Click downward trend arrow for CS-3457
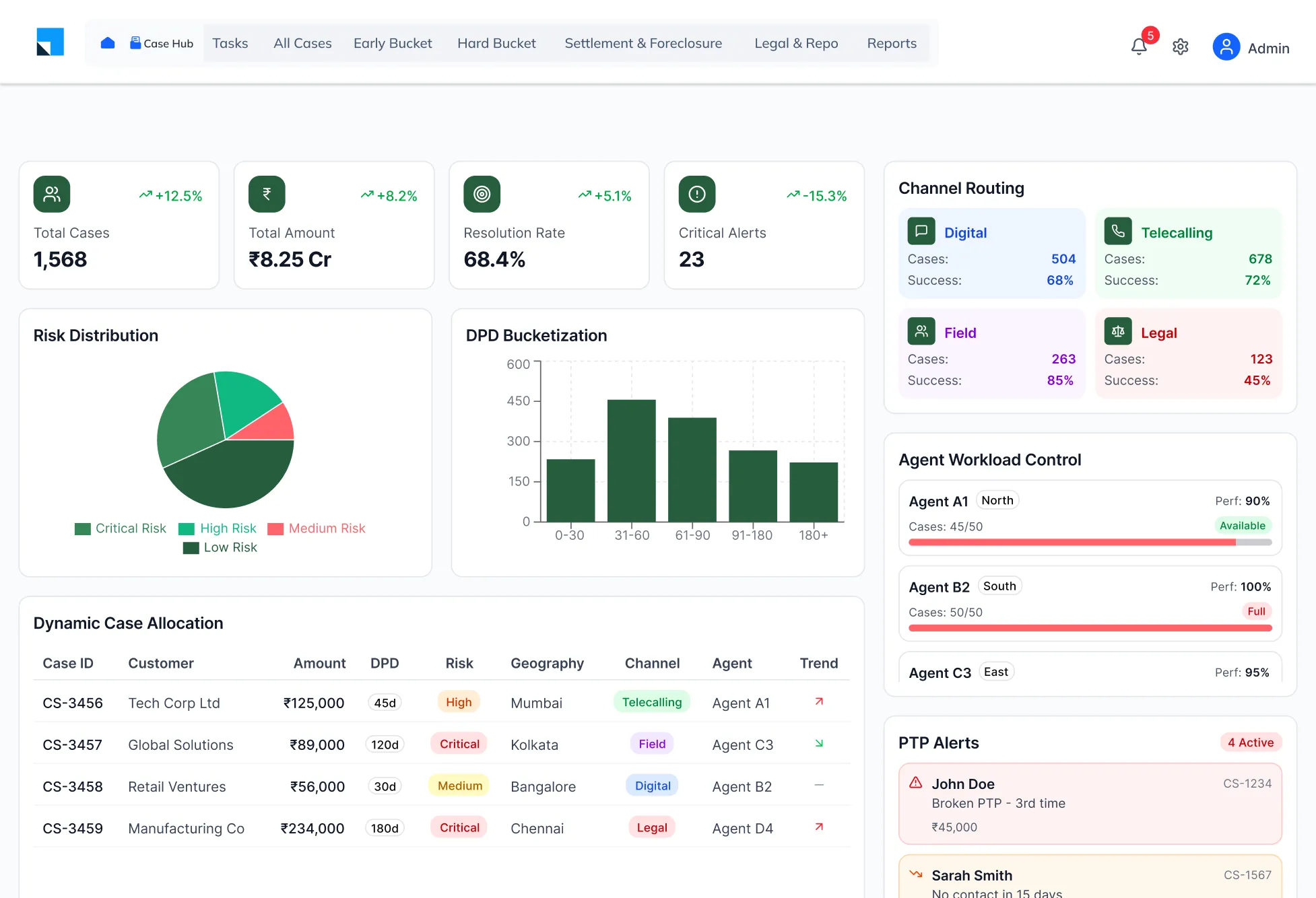This screenshot has width=1316, height=898. coord(819,743)
